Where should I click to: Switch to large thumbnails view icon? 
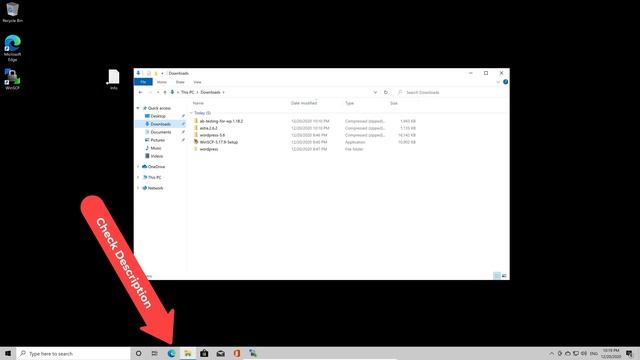[x=504, y=276]
